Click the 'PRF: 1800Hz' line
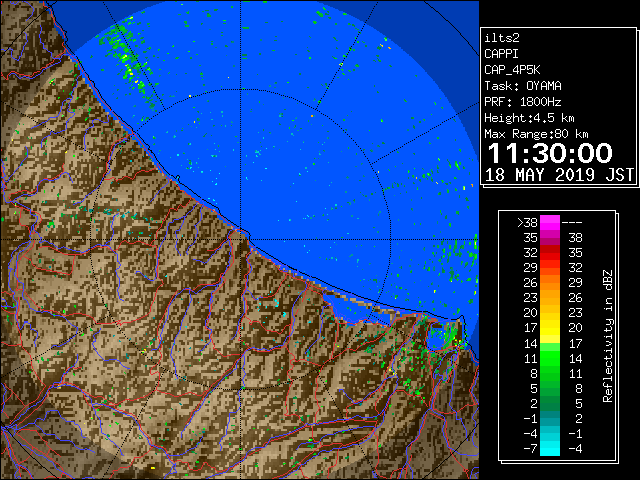Image resolution: width=640 pixels, height=480 pixels. tap(523, 102)
